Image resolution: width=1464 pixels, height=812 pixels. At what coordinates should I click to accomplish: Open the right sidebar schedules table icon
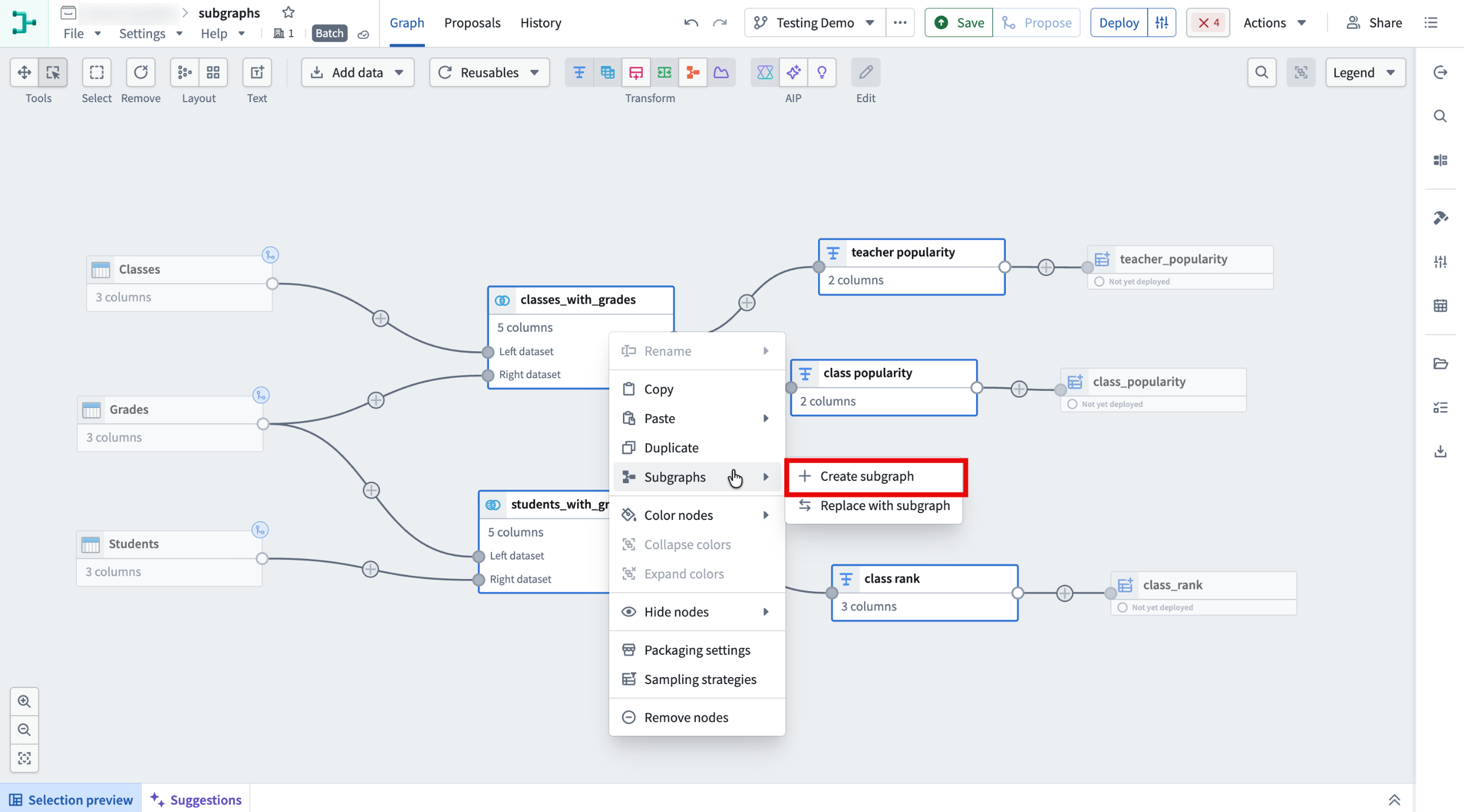(1440, 305)
